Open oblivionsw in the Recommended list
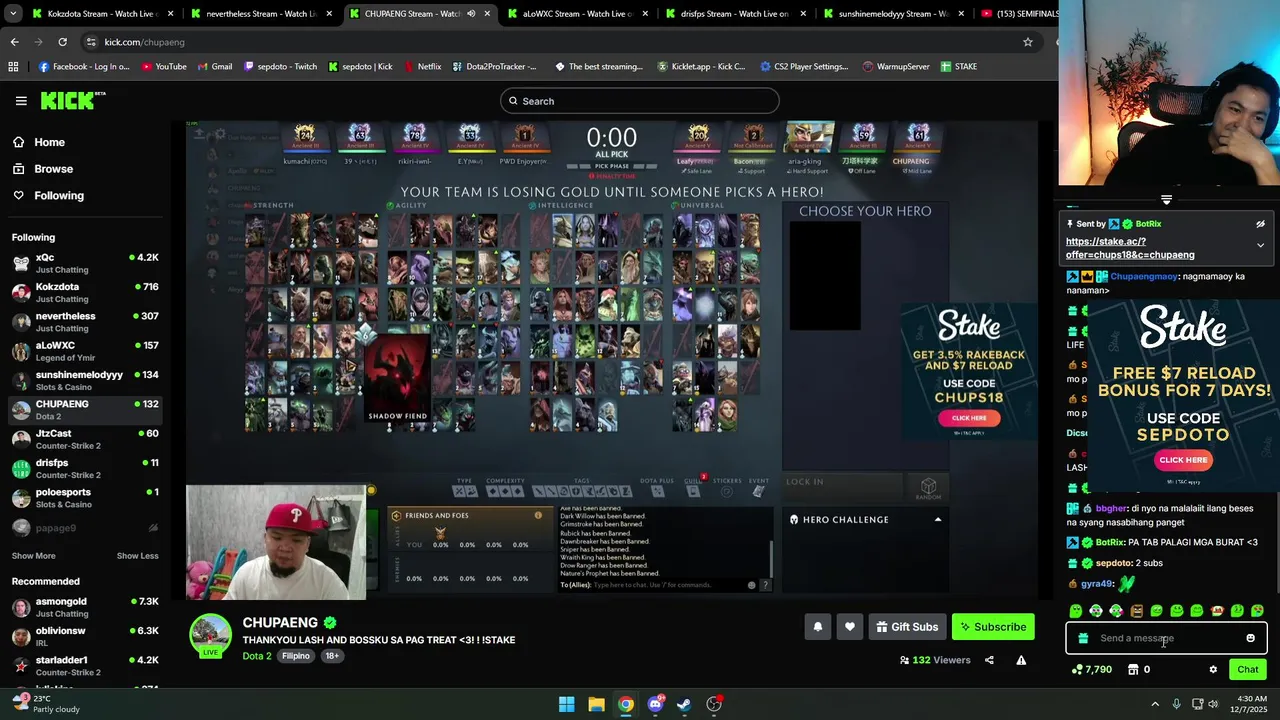 click(x=85, y=636)
